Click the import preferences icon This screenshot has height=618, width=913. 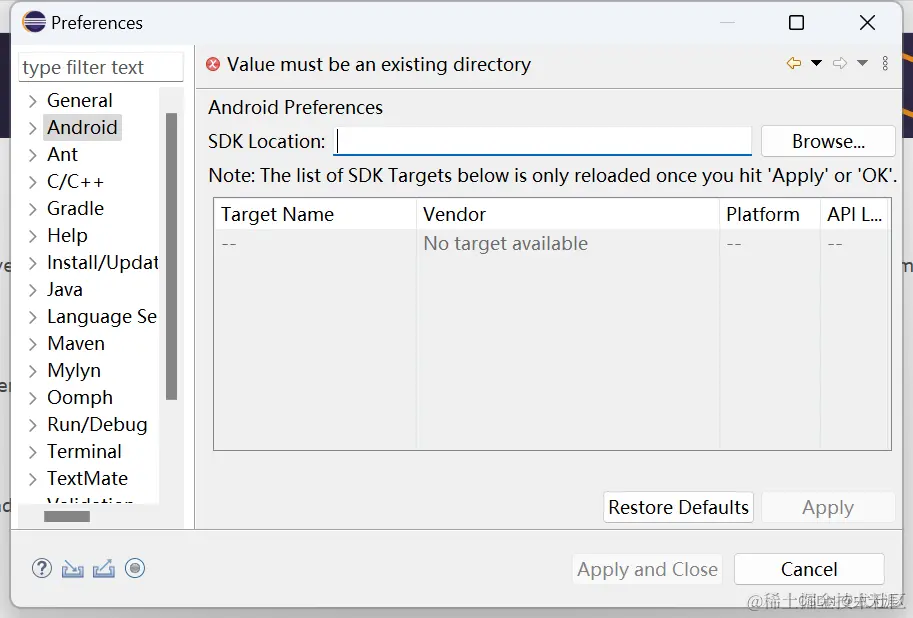click(x=73, y=568)
